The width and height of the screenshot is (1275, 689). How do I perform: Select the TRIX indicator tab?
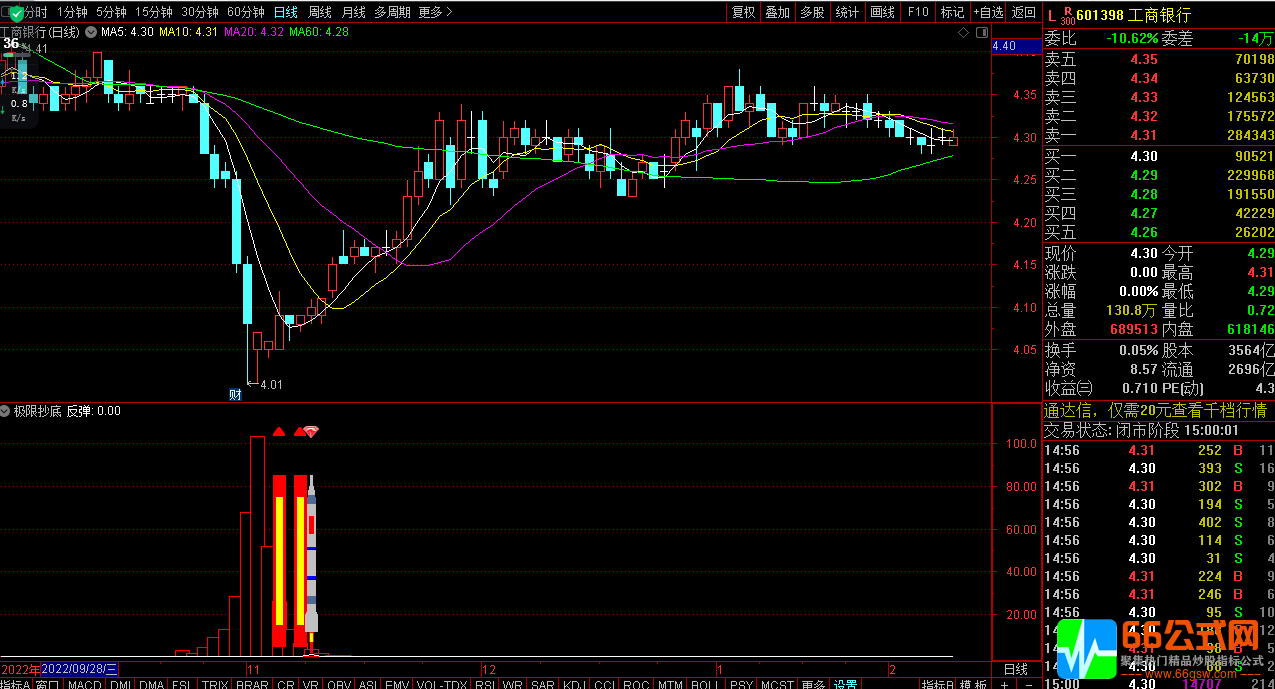point(215,684)
